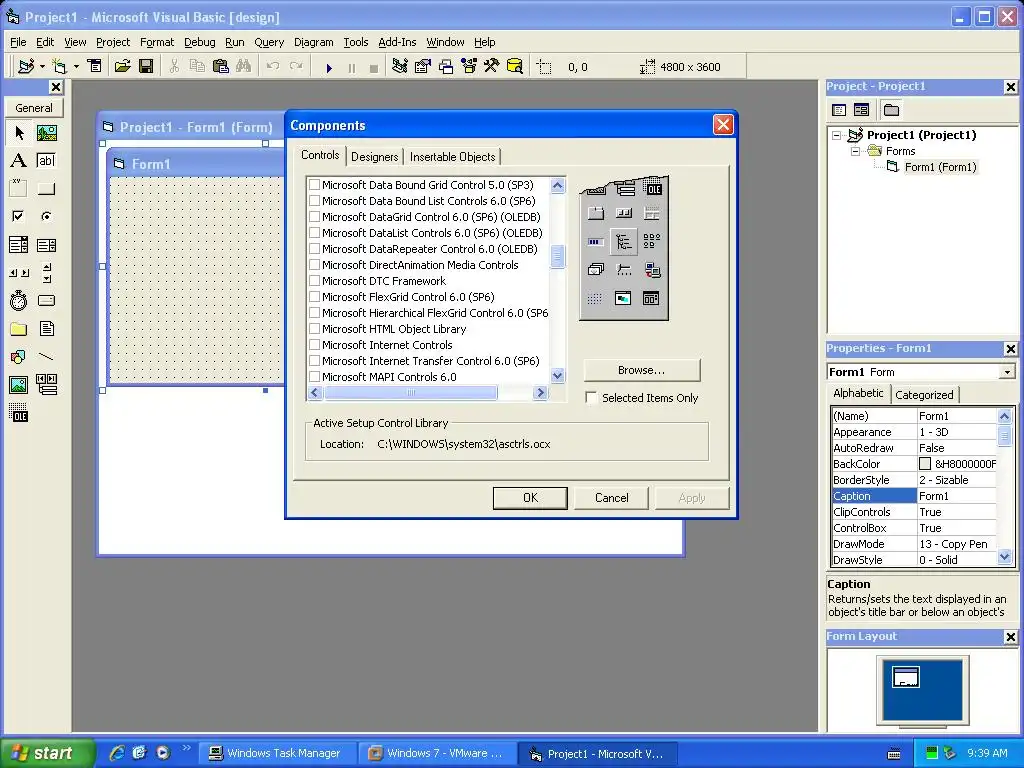
Task: Click Caption property value field
Action: (957, 496)
